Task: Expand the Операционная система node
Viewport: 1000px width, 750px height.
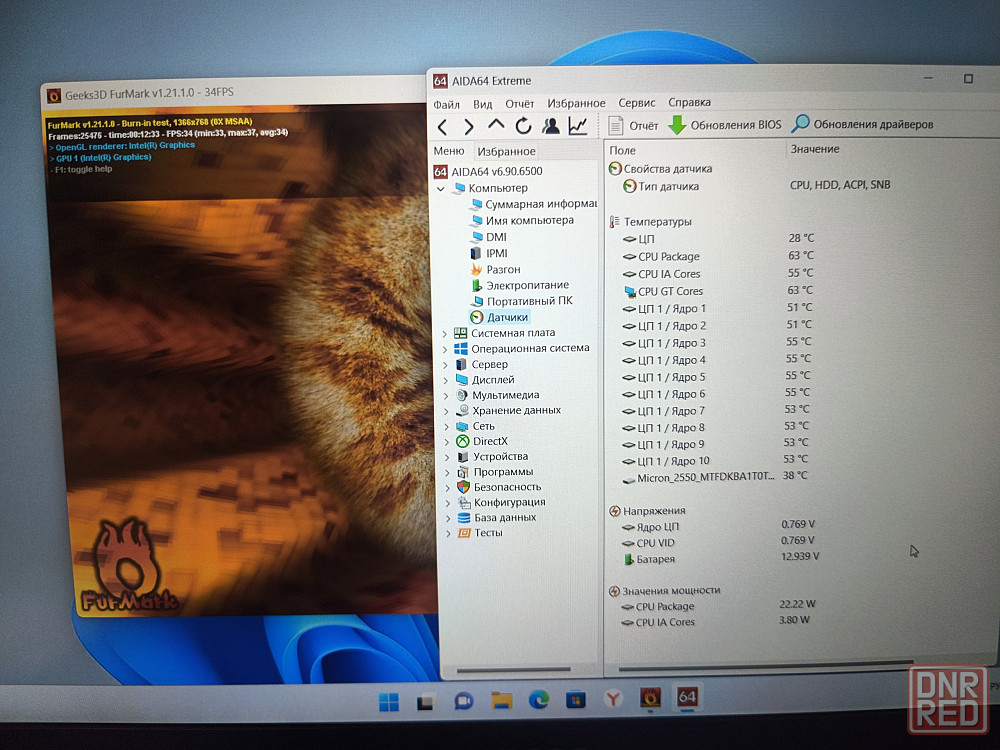Action: 445,349
